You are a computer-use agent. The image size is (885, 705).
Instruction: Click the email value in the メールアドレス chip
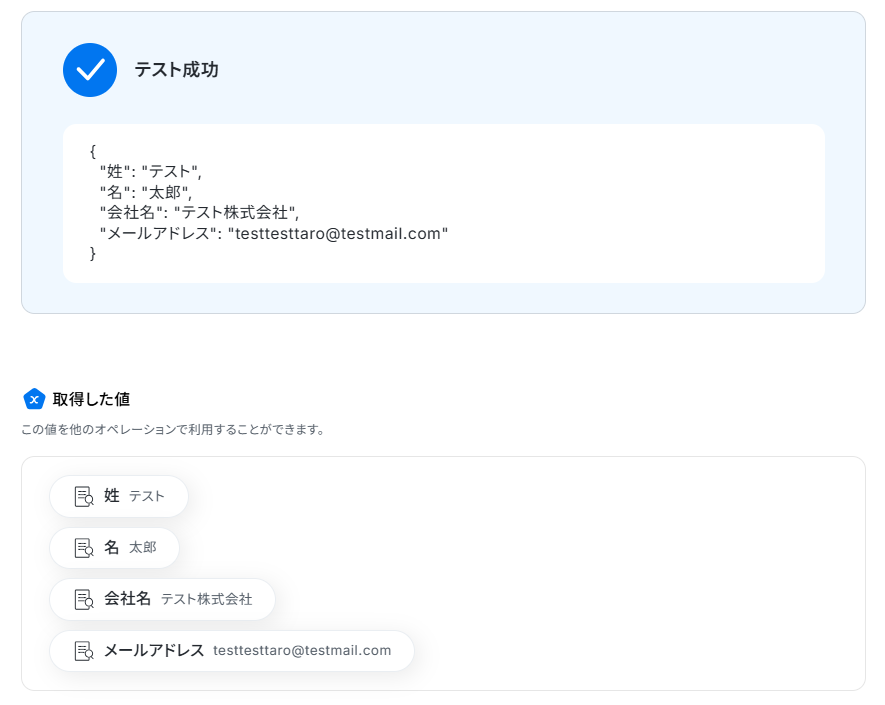pyautogui.click(x=302, y=650)
